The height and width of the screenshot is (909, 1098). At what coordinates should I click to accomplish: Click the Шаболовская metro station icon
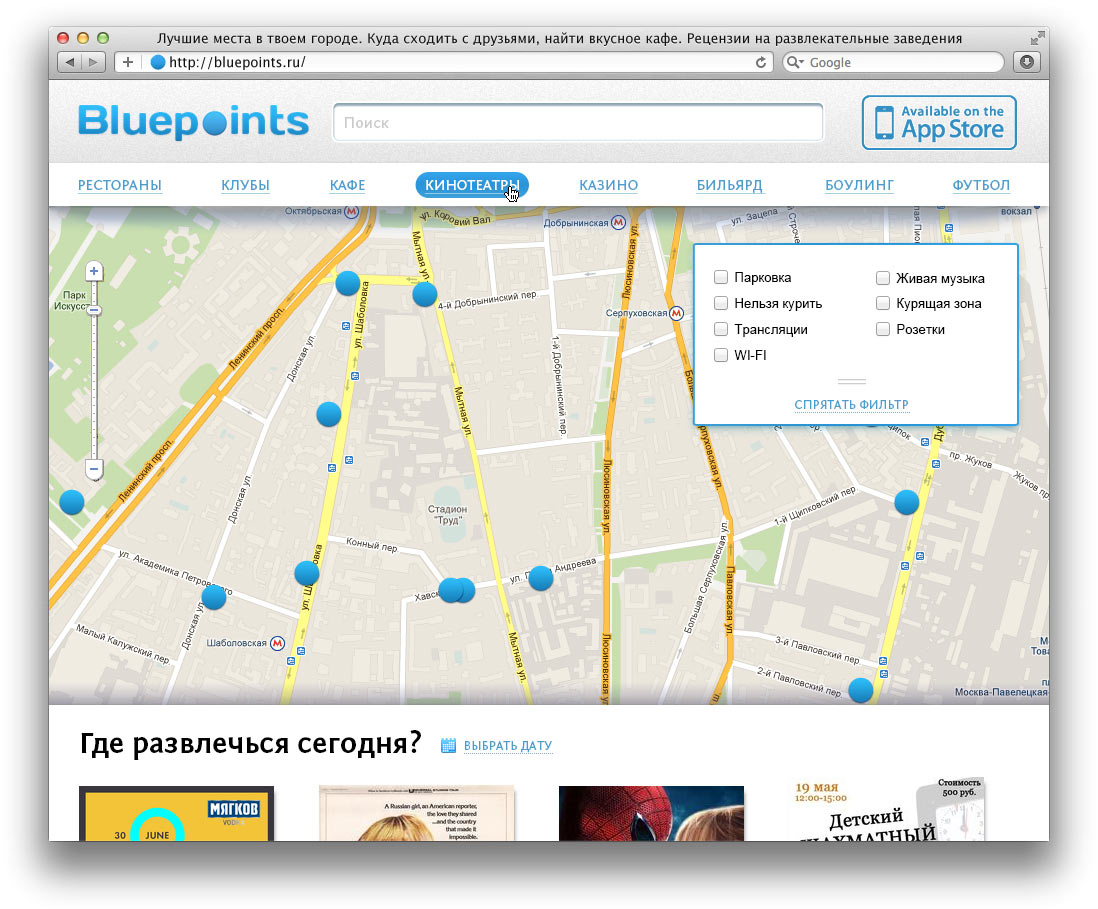pyautogui.click(x=277, y=643)
